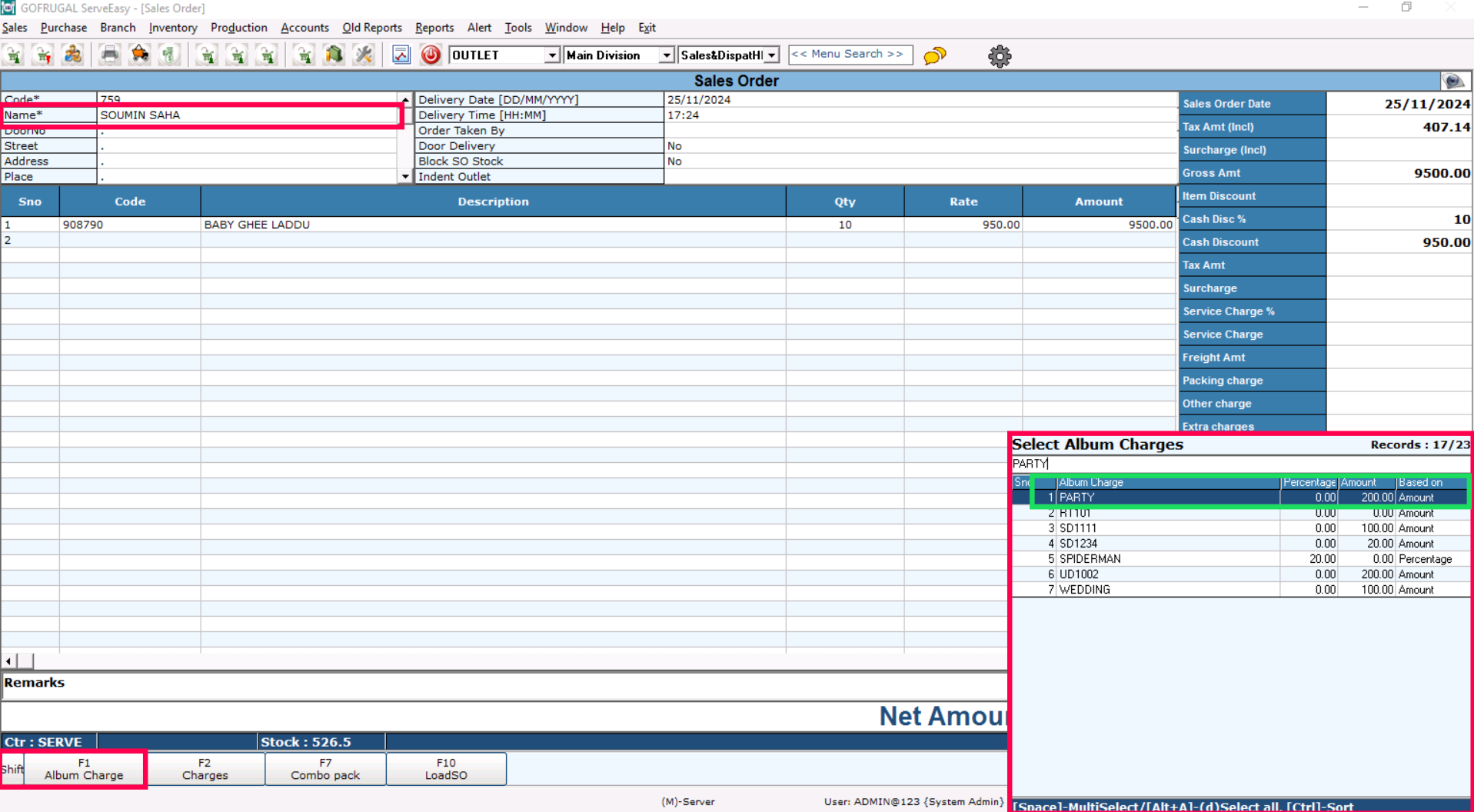The image size is (1474, 812).
Task: Click the Menu Search field
Action: pos(850,55)
